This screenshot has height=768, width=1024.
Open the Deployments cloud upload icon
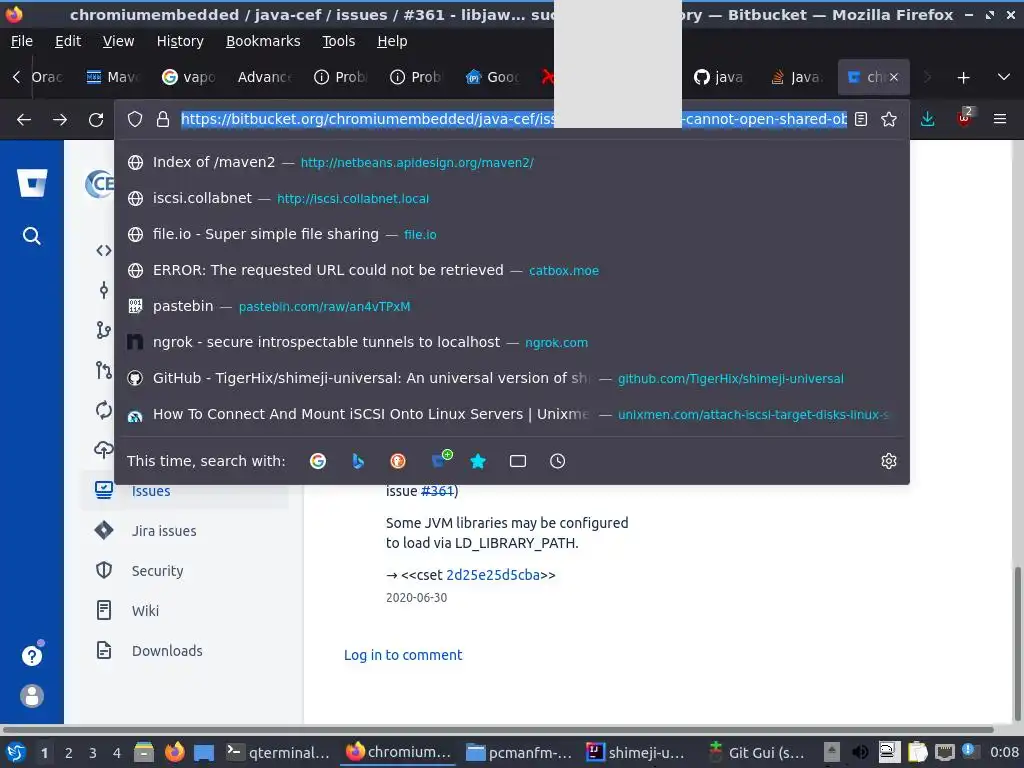(103, 449)
